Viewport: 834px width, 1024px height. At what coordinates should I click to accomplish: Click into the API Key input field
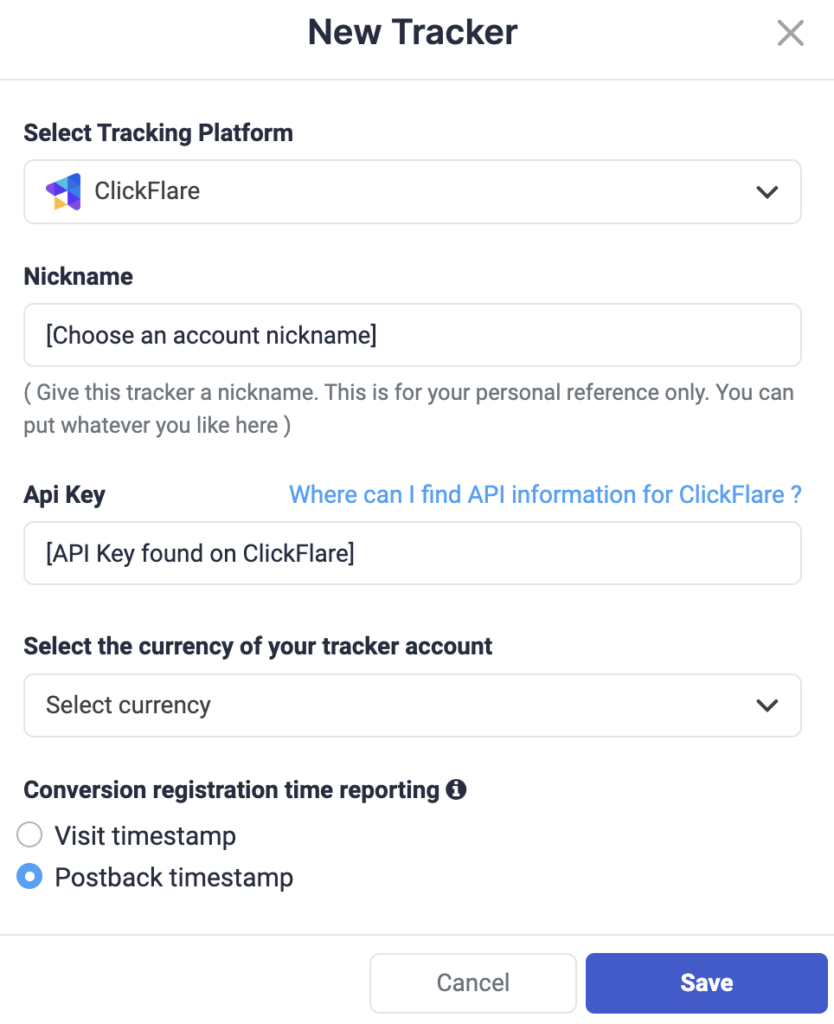click(x=412, y=553)
